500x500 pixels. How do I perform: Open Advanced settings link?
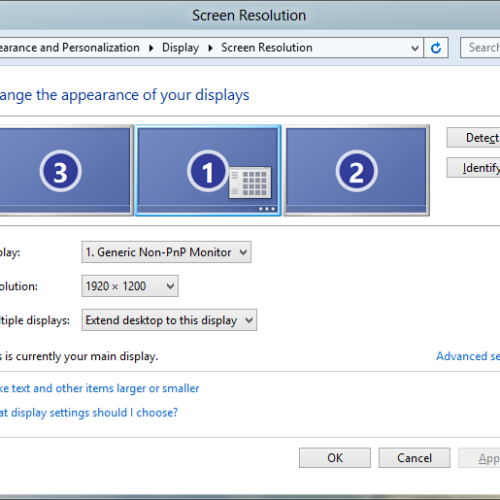pyautogui.click(x=468, y=356)
